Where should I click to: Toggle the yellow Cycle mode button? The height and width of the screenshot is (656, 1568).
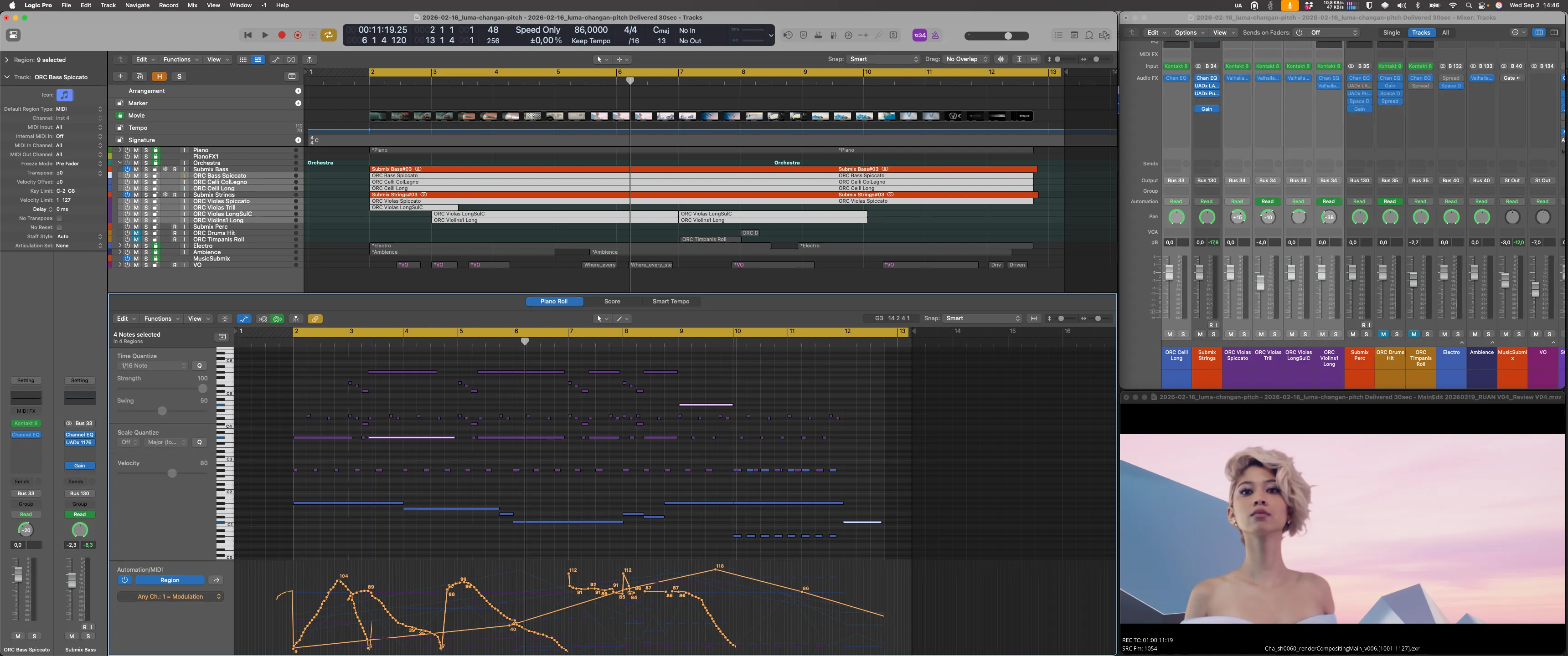[x=329, y=35]
